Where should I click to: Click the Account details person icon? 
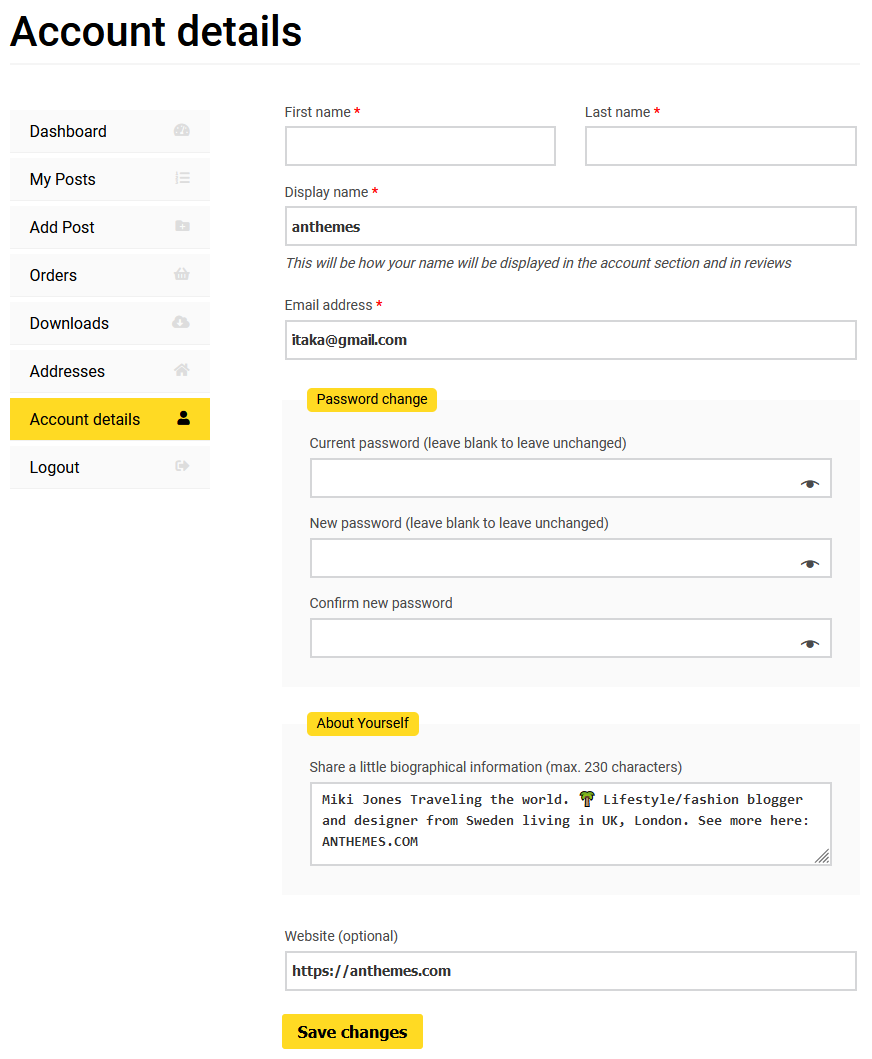coord(182,418)
